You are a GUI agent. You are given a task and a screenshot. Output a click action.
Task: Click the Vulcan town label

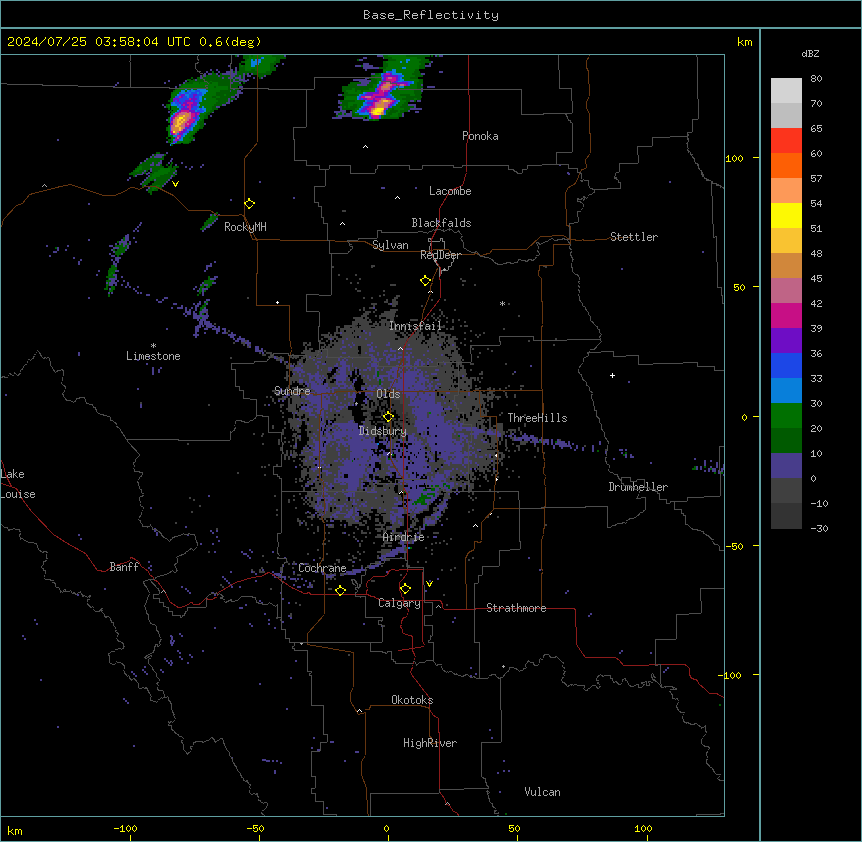coord(542,792)
